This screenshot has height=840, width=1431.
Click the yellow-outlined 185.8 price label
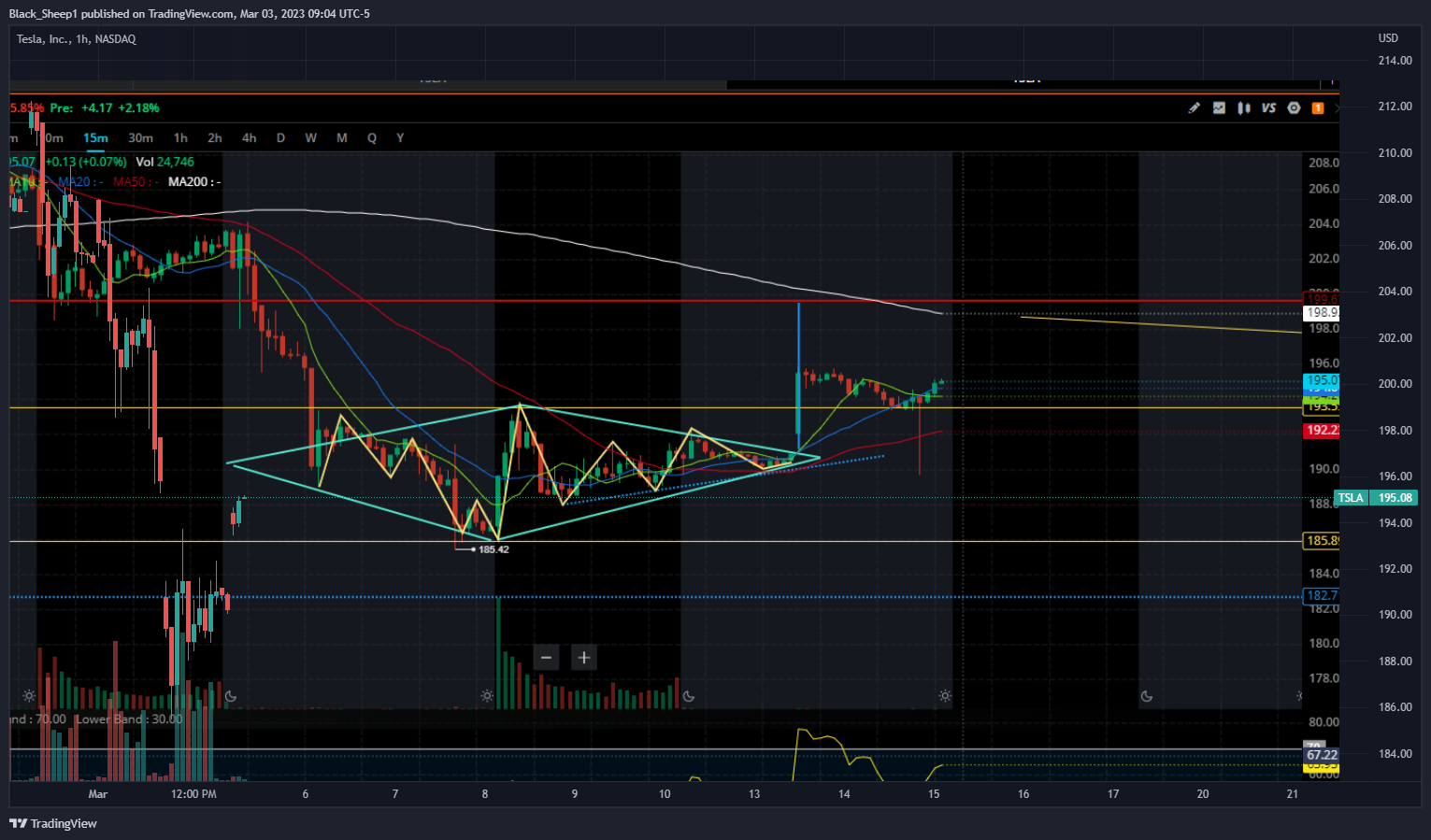click(1322, 541)
